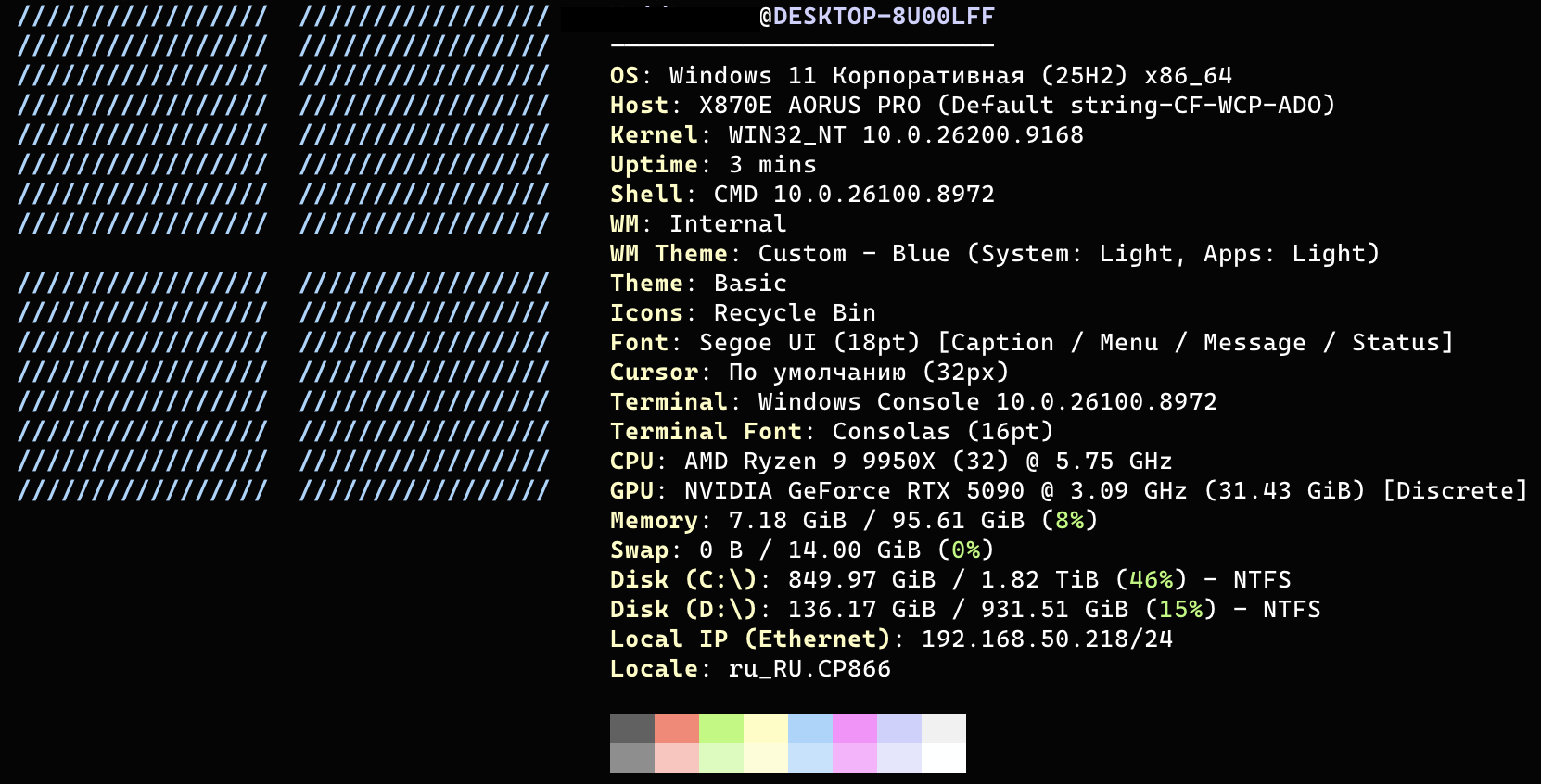
Task: Click 'CMD 10.0.26100.8972' shell value
Action: (854, 195)
